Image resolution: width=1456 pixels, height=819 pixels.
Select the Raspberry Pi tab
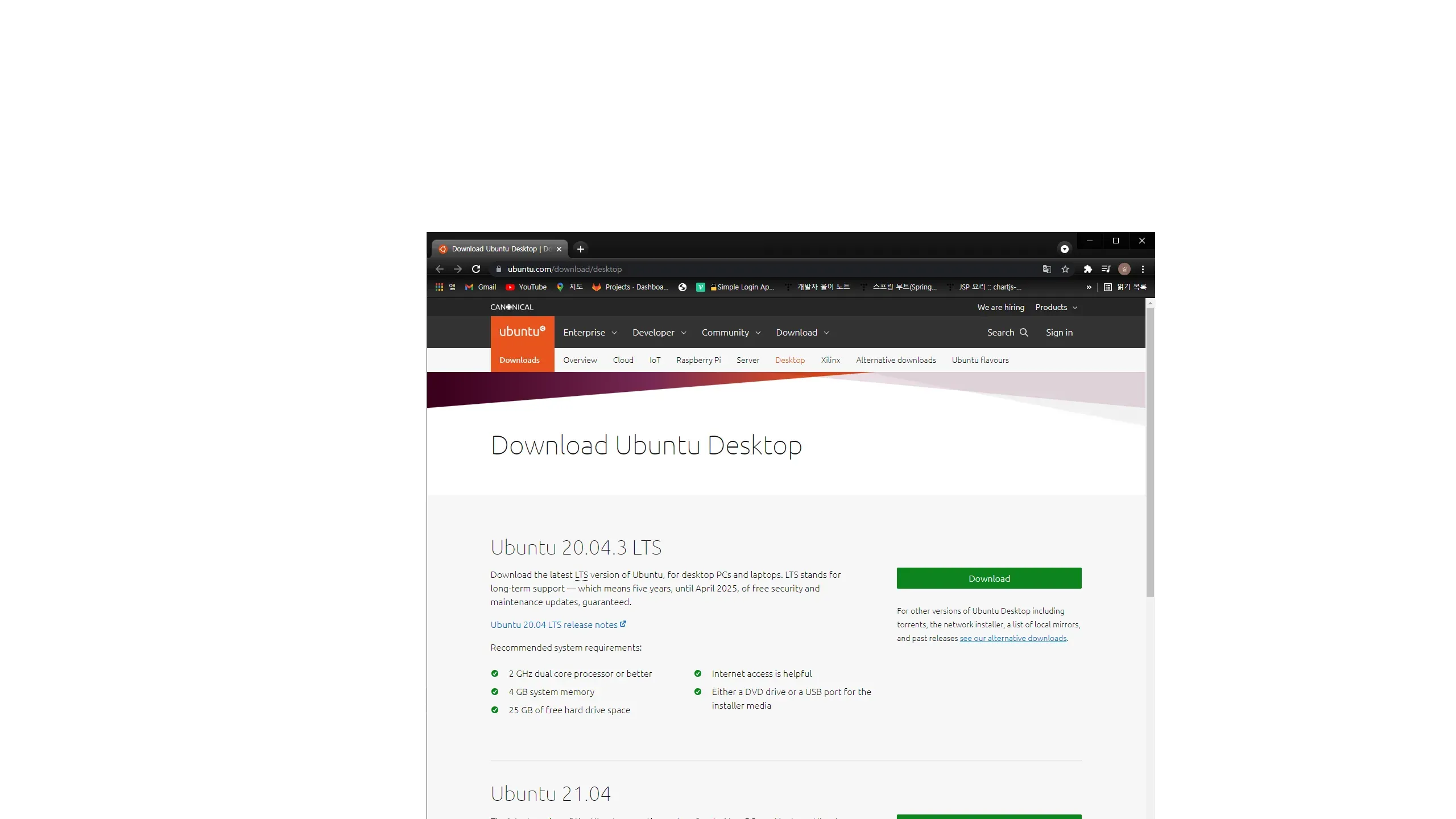pos(698,360)
